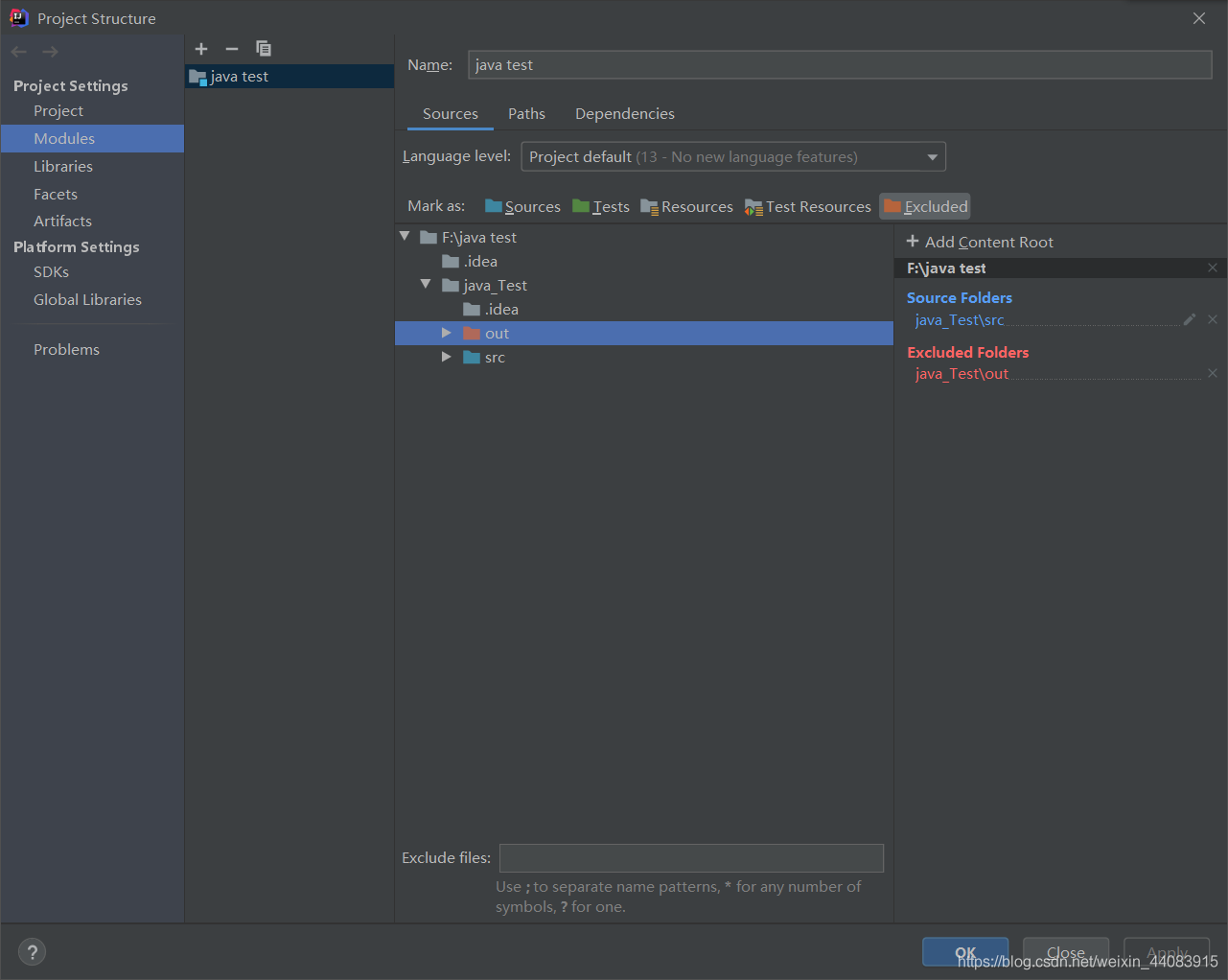The width and height of the screenshot is (1228, 980).
Task: Click the java_Test\src source folder link
Action: tap(960, 319)
